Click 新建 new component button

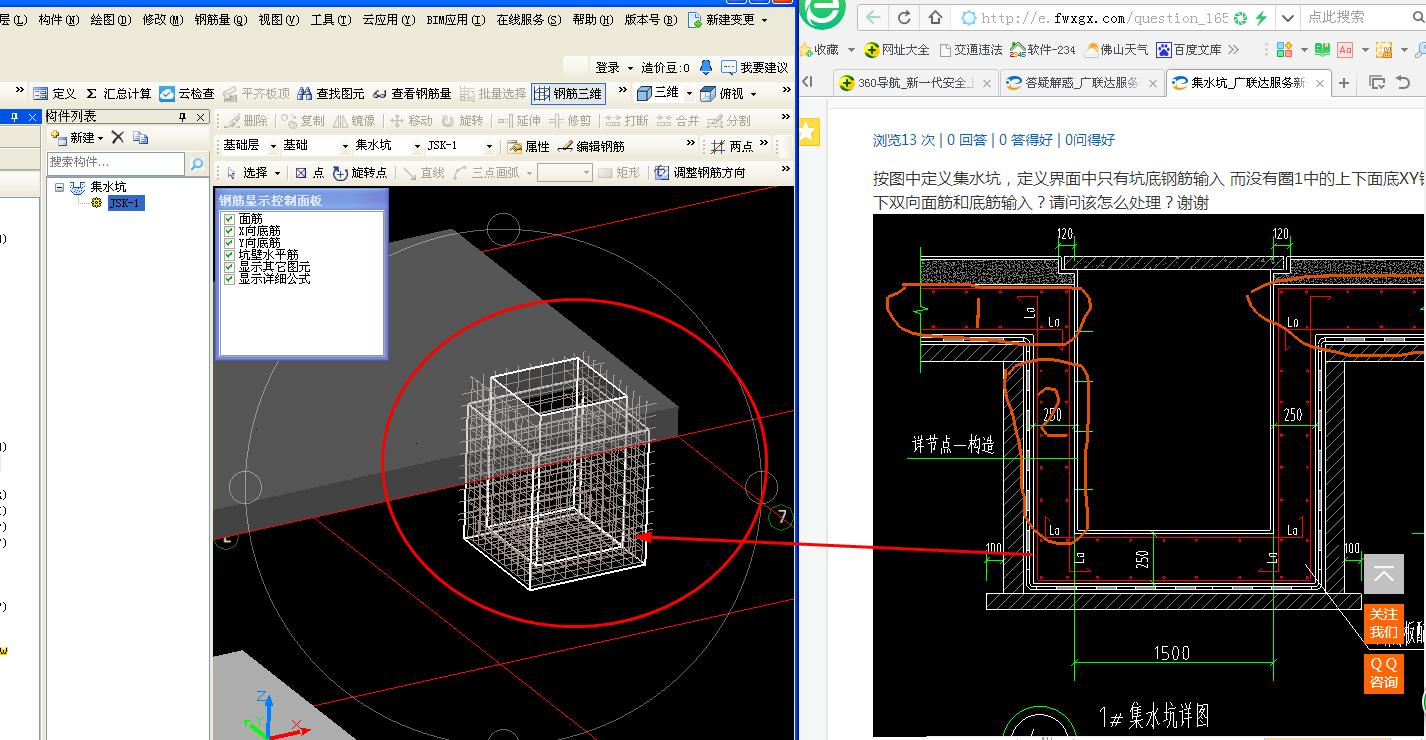[77, 137]
